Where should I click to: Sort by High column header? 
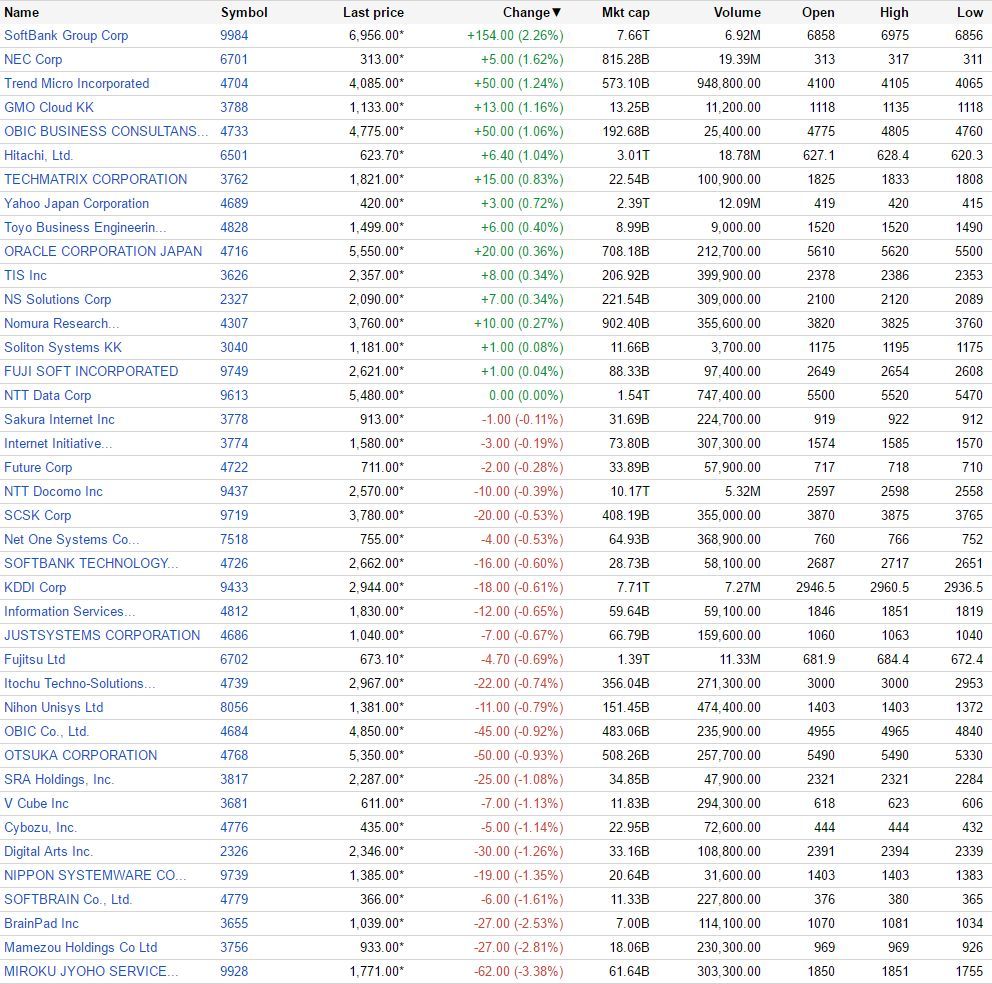[894, 12]
